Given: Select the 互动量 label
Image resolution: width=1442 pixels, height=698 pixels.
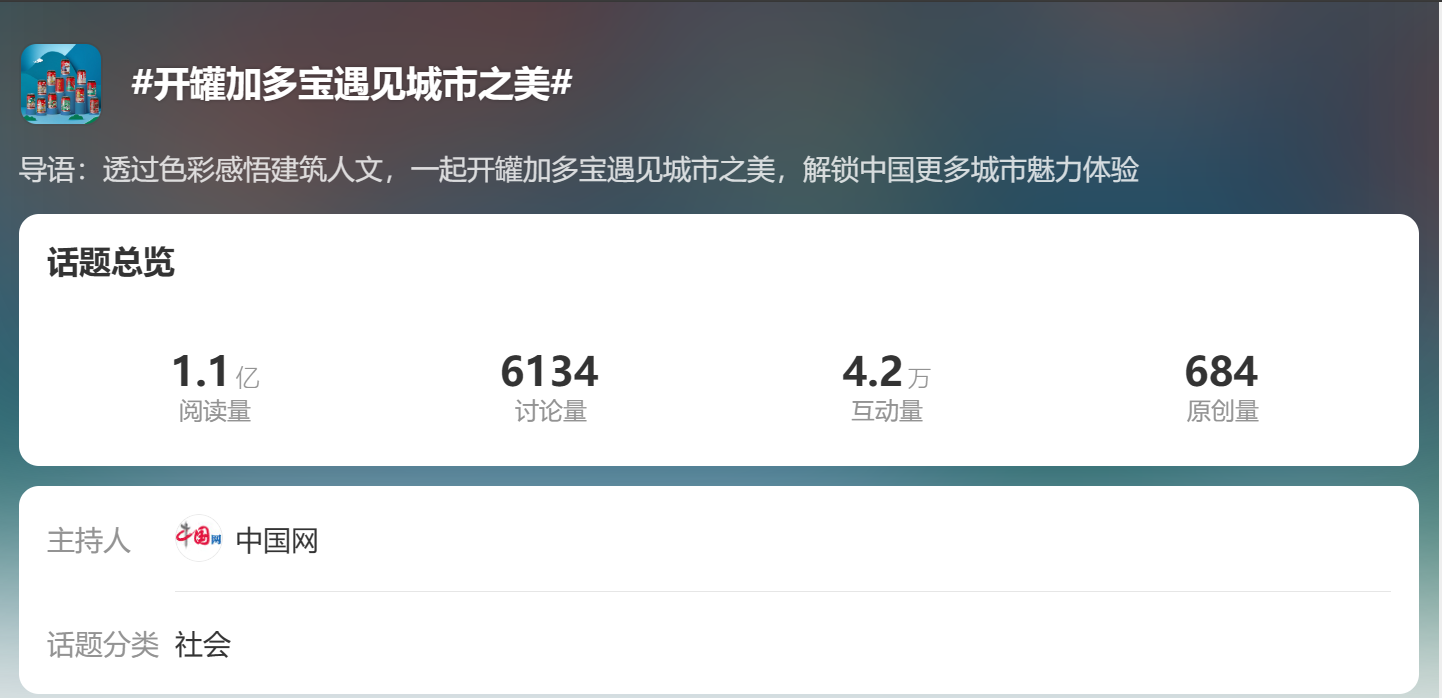Looking at the screenshot, I should (x=887, y=411).
